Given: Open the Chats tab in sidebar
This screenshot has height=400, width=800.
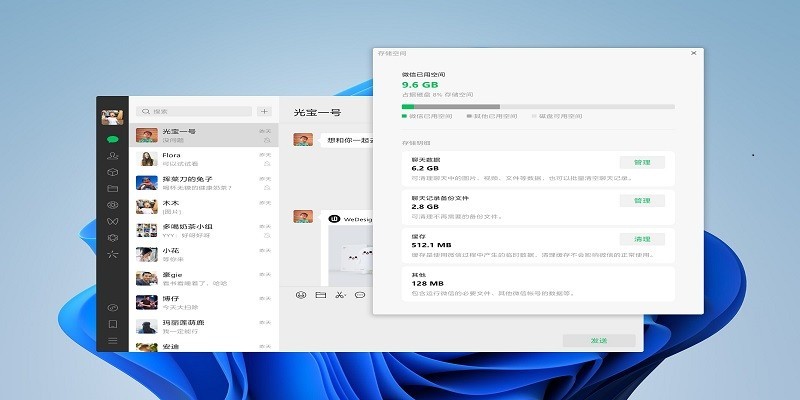Looking at the screenshot, I should pyautogui.click(x=113, y=139).
